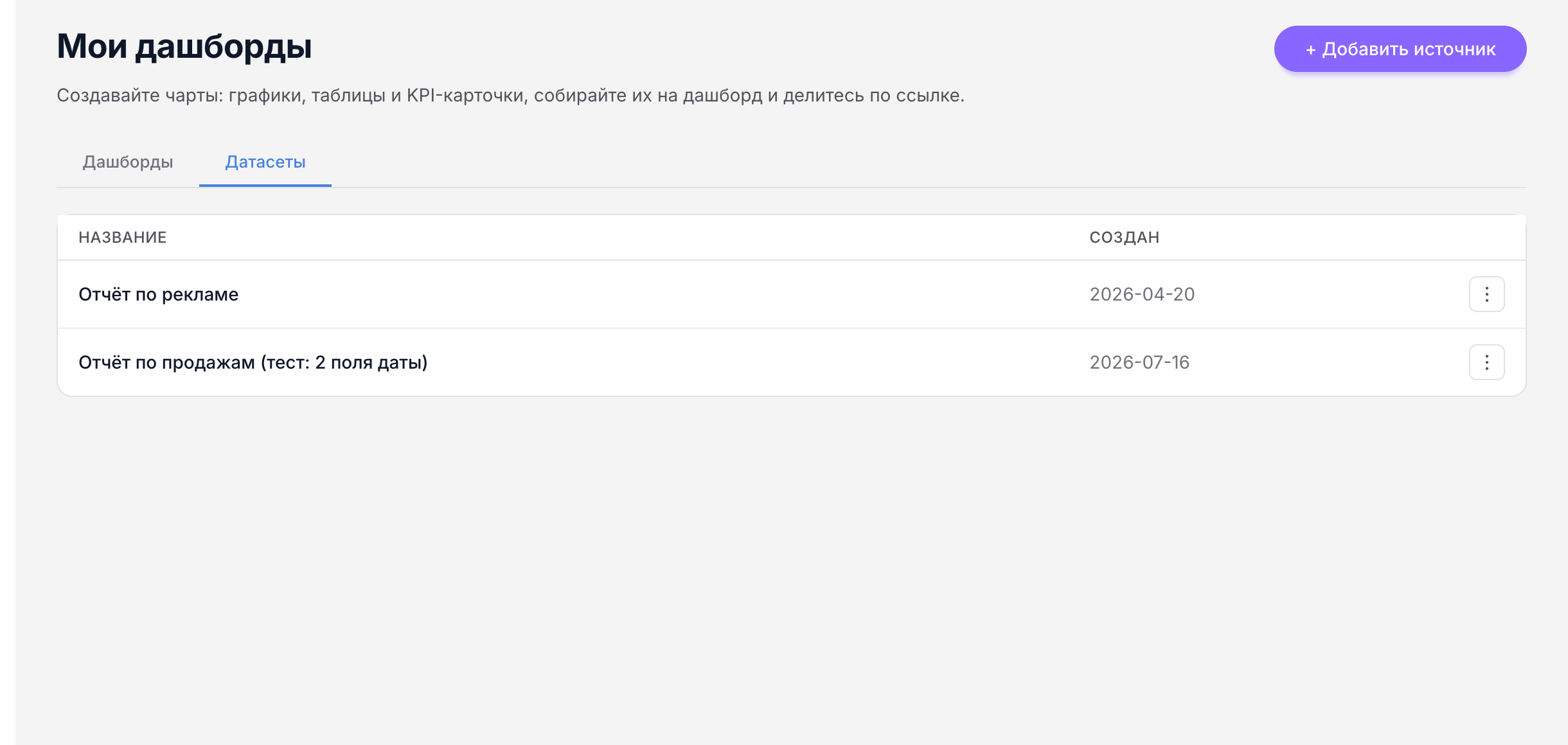Open dataset Отчёт по рекламе
The width and height of the screenshot is (1568, 745).
click(x=159, y=294)
